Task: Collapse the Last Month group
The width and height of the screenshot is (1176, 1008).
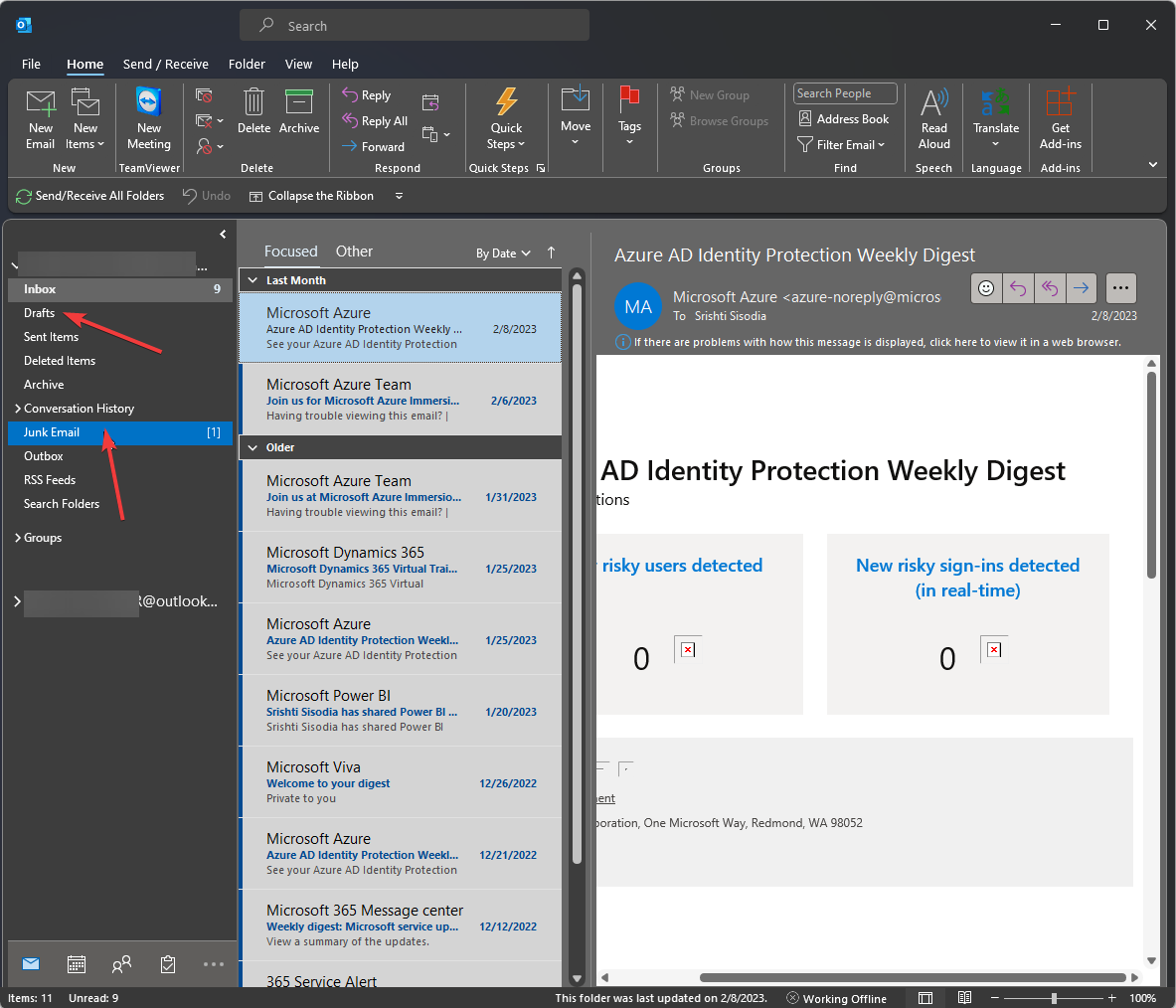Action: click(x=252, y=280)
